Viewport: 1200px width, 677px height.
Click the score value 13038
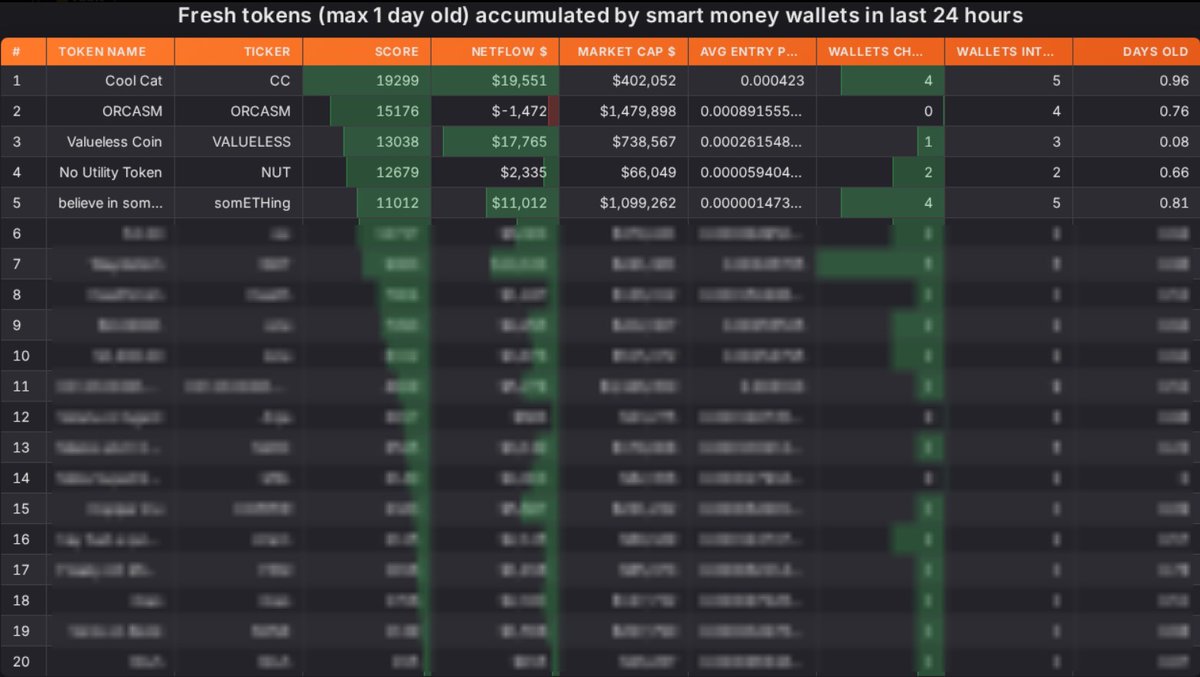coord(397,142)
